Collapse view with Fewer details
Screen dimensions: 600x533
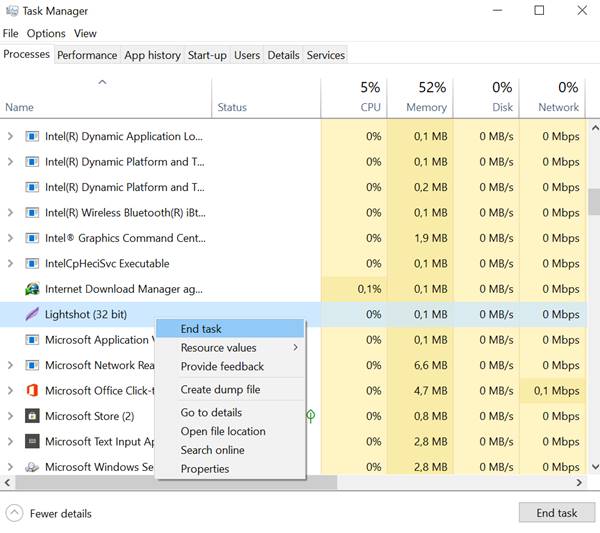point(48,514)
